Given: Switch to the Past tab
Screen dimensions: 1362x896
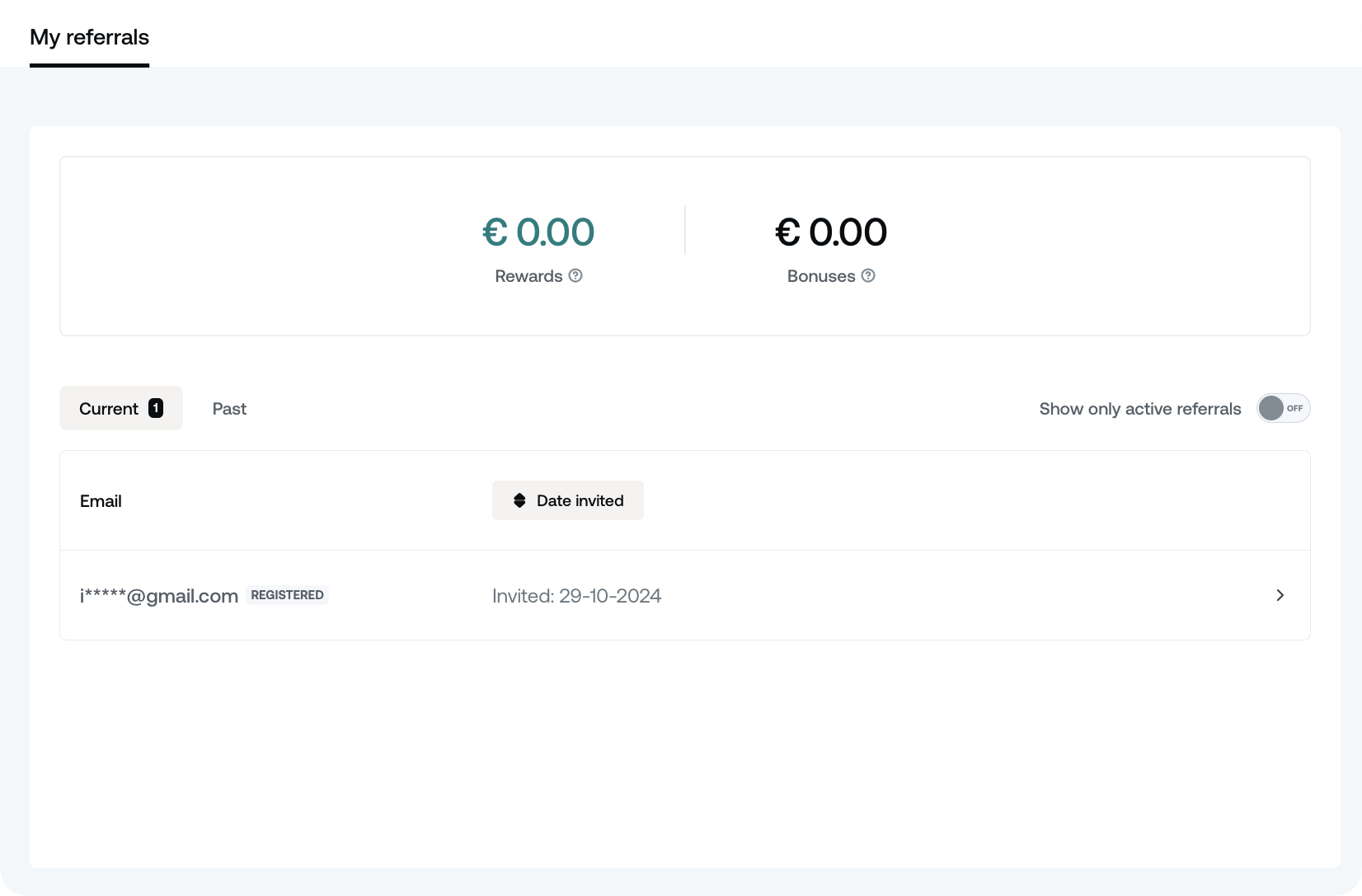Looking at the screenshot, I should (229, 408).
